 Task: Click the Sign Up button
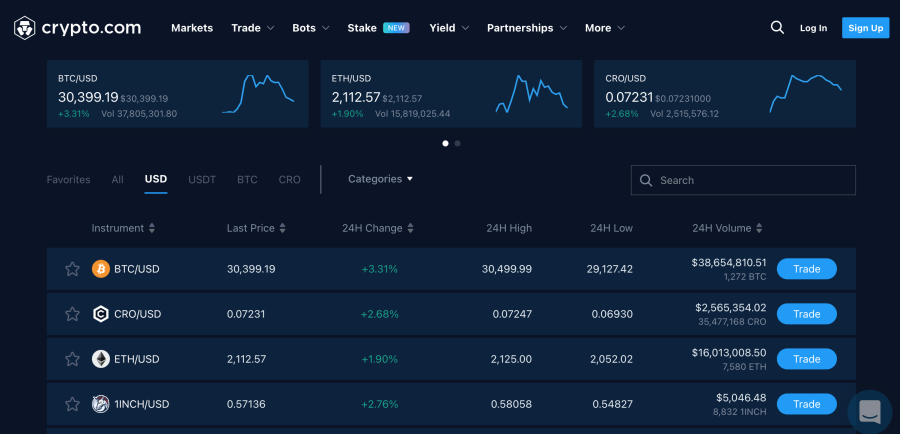866,28
